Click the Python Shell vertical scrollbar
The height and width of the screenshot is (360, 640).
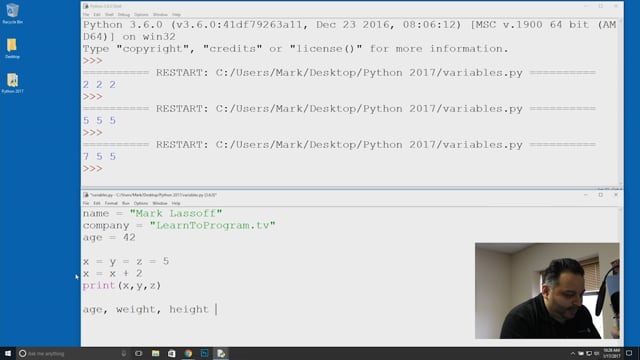(621, 102)
